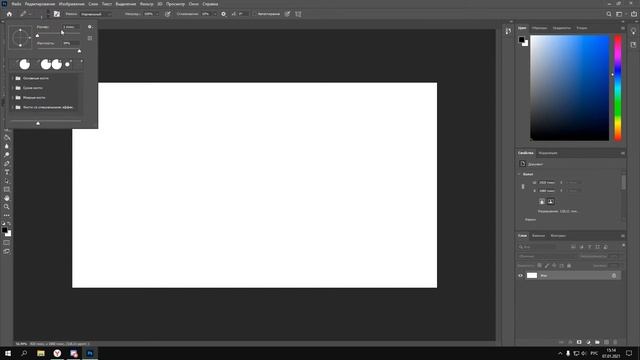This screenshot has width=640, height=360.
Task: Click lock icon on background layer
Action: tap(614, 276)
